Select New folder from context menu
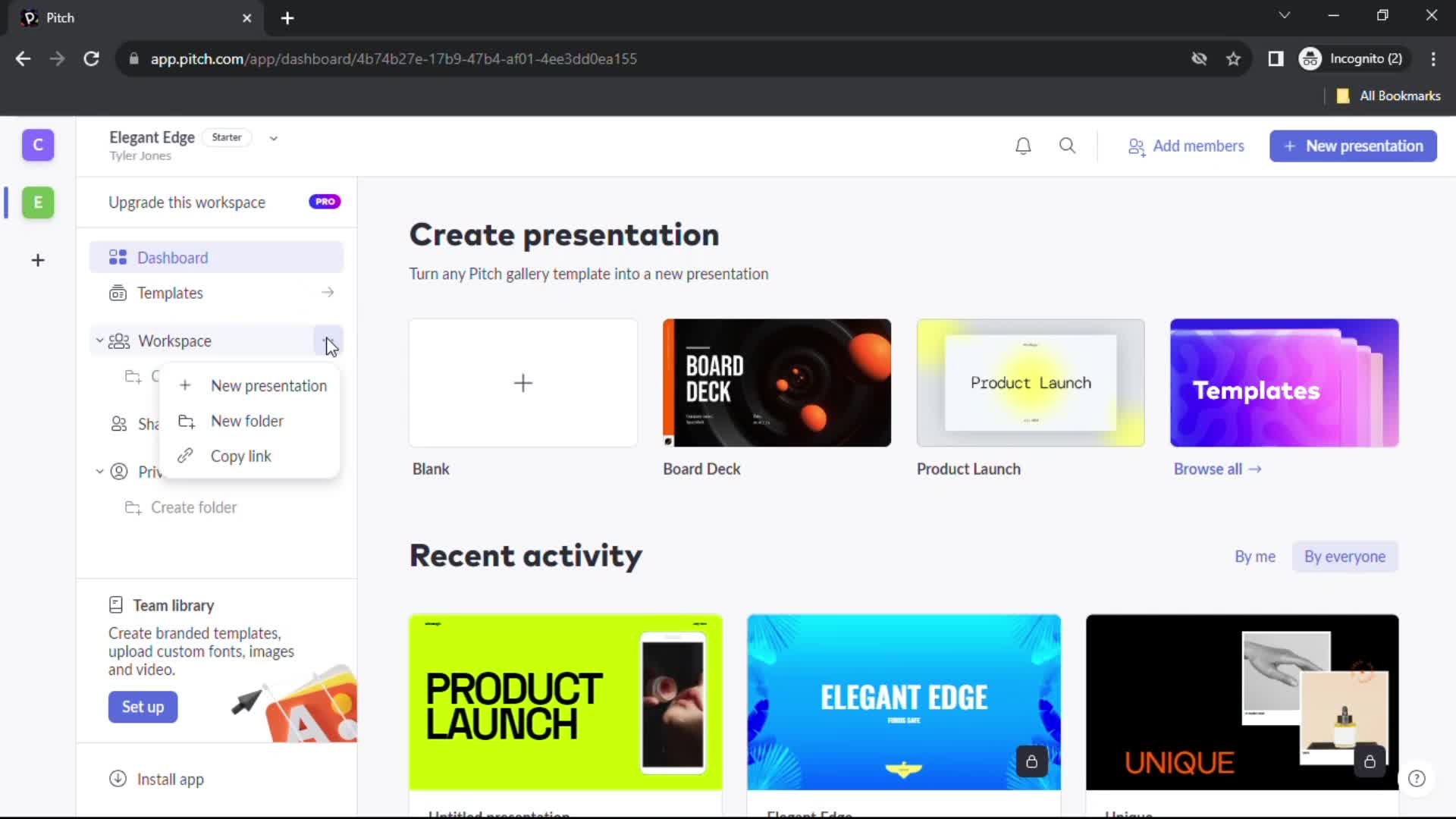1456x819 pixels. pyautogui.click(x=247, y=421)
